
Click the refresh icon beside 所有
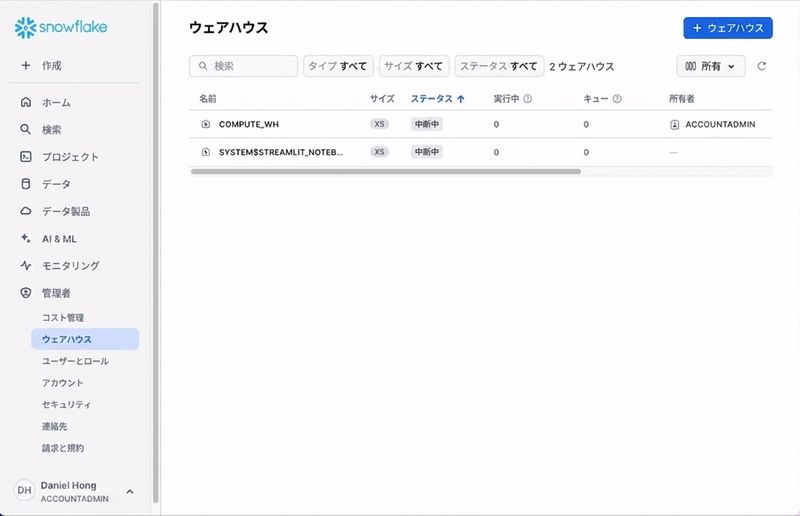click(x=762, y=66)
